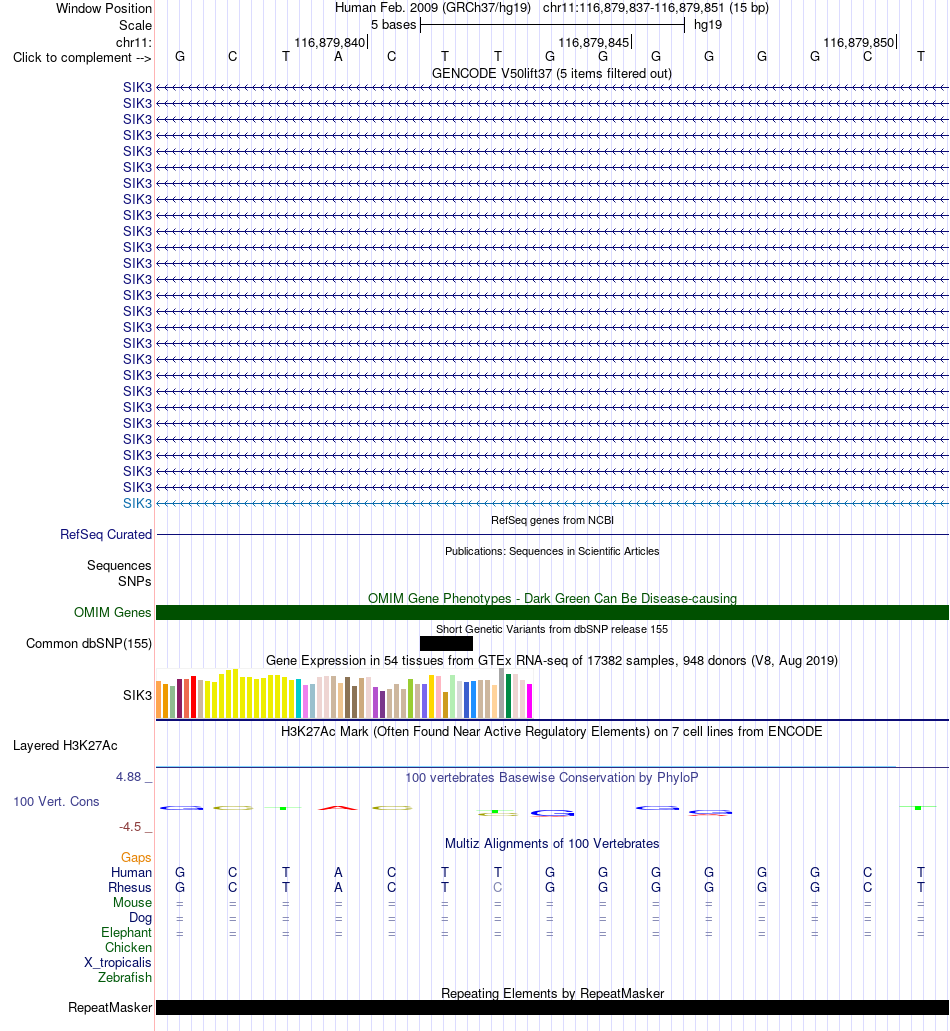Click the 'Layered H3K27Ac' label
950x1031 pixels.
[x=65, y=746]
